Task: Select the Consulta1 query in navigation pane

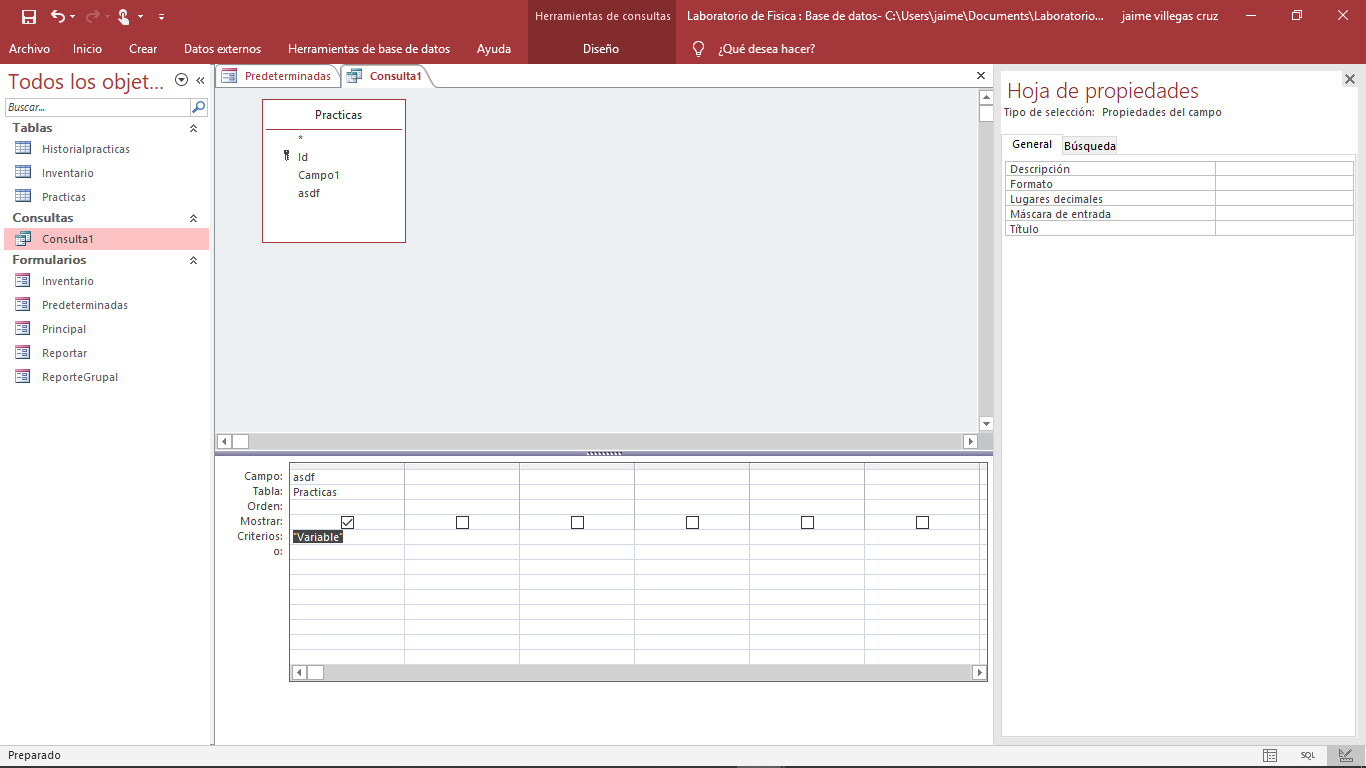Action: tap(106, 239)
